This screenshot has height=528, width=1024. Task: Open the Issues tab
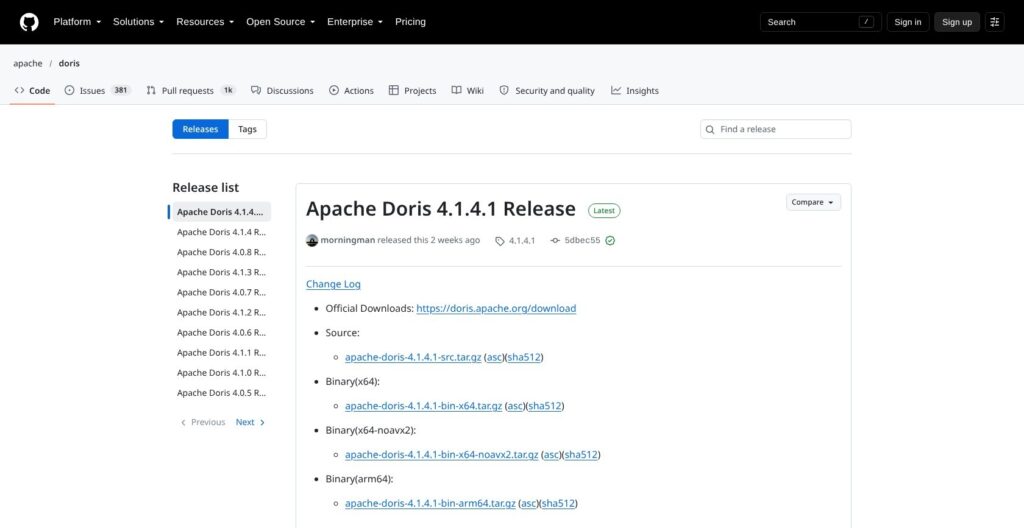pos(98,91)
